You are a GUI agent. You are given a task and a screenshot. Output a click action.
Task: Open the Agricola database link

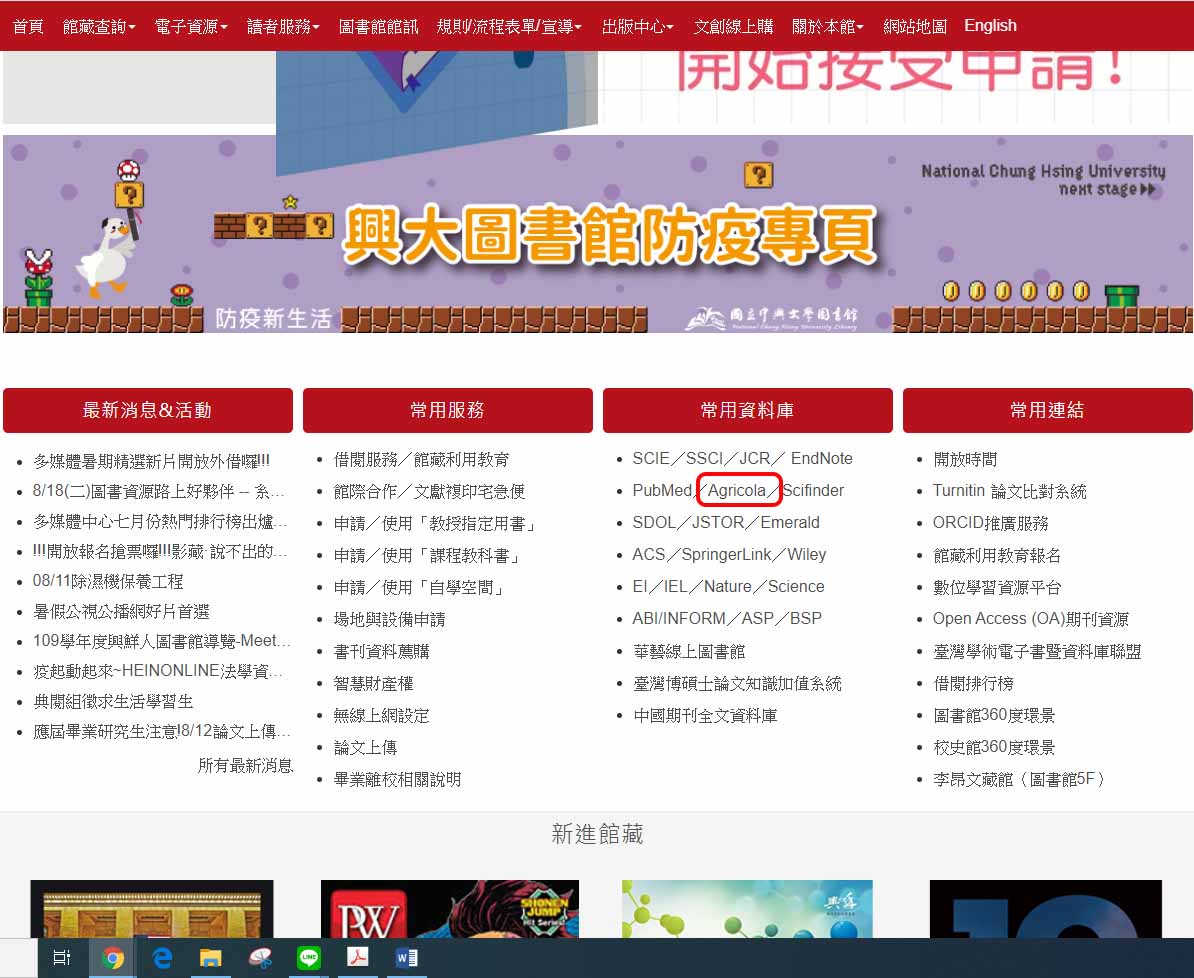point(736,491)
